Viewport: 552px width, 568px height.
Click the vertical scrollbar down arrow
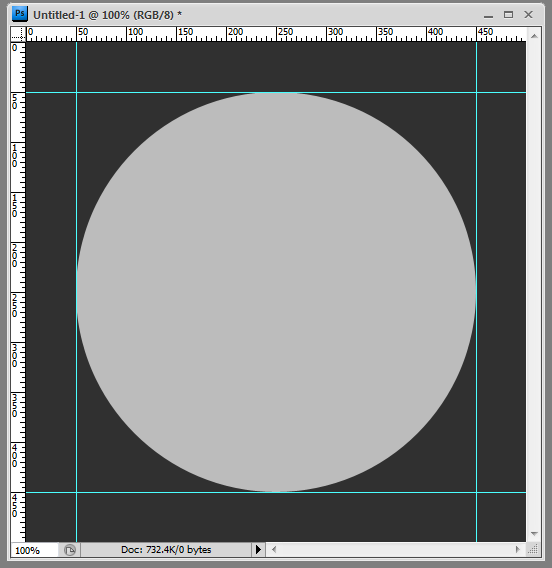(x=534, y=534)
